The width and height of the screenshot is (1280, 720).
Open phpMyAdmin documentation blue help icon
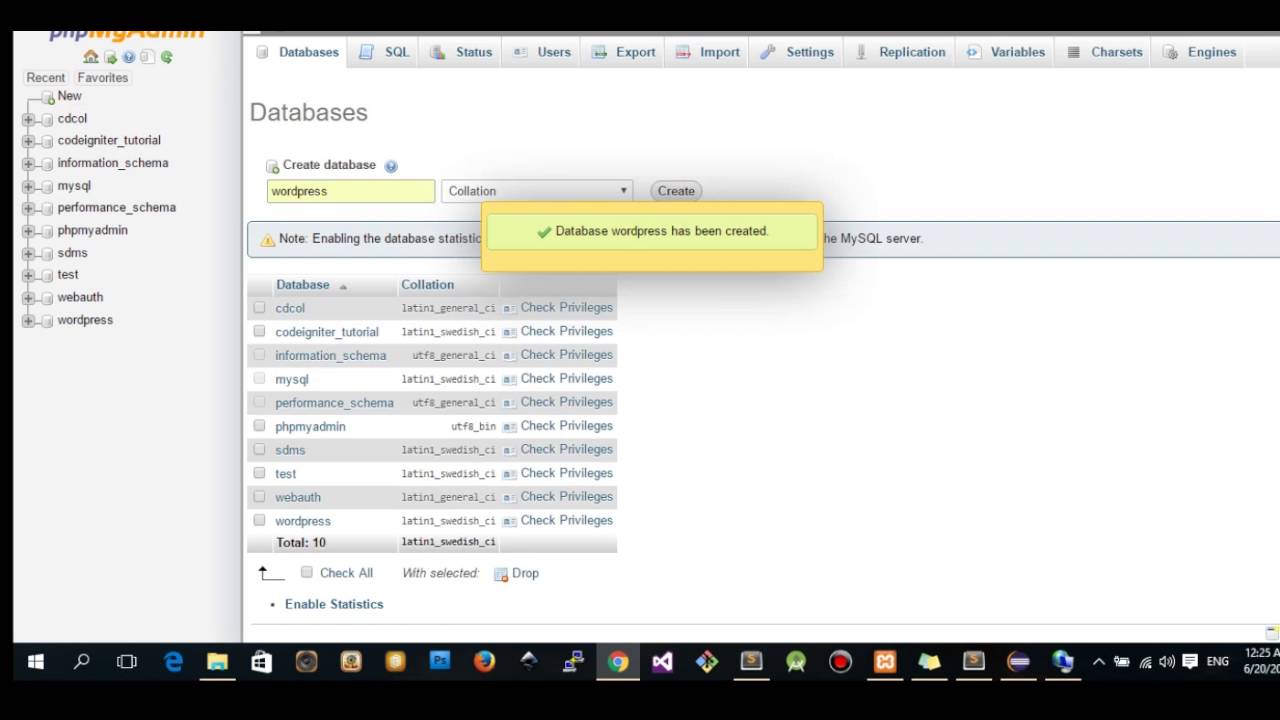(128, 57)
